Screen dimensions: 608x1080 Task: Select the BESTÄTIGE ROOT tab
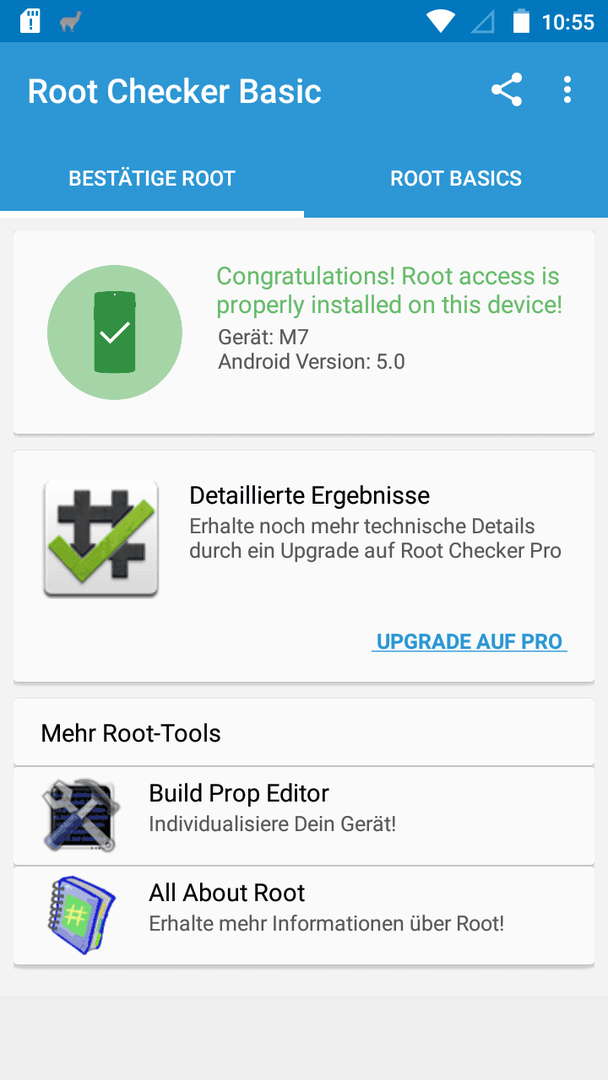click(x=152, y=178)
